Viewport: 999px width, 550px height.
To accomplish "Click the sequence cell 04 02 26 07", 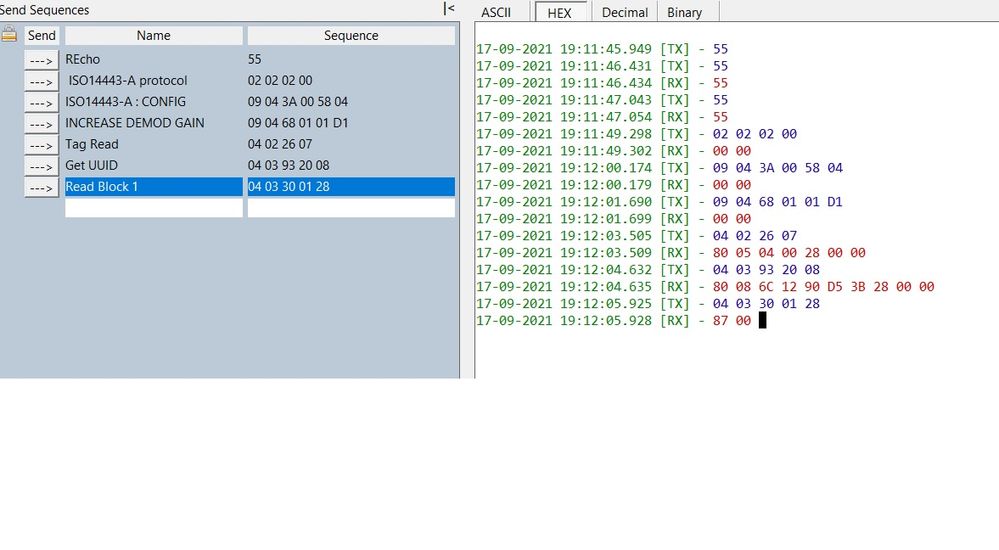I will pos(351,144).
